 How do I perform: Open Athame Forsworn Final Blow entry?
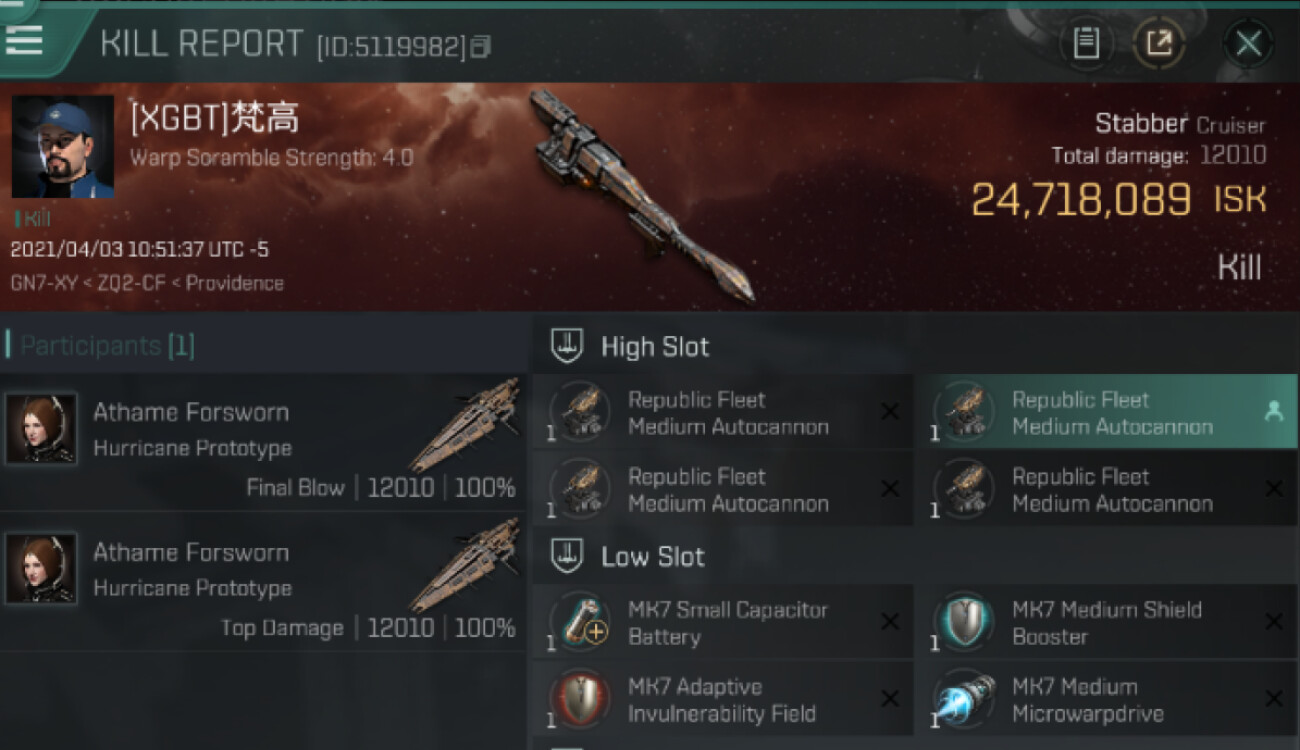(263, 443)
